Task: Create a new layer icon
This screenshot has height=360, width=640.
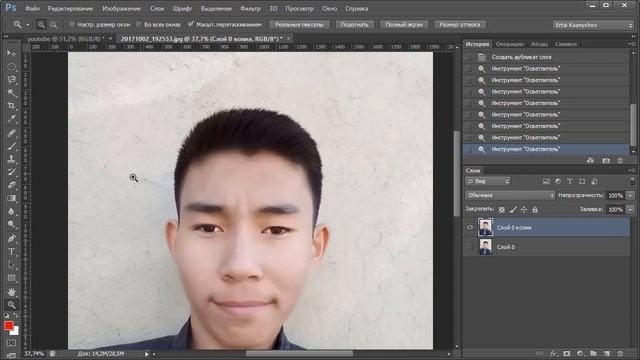Action: (x=607, y=353)
